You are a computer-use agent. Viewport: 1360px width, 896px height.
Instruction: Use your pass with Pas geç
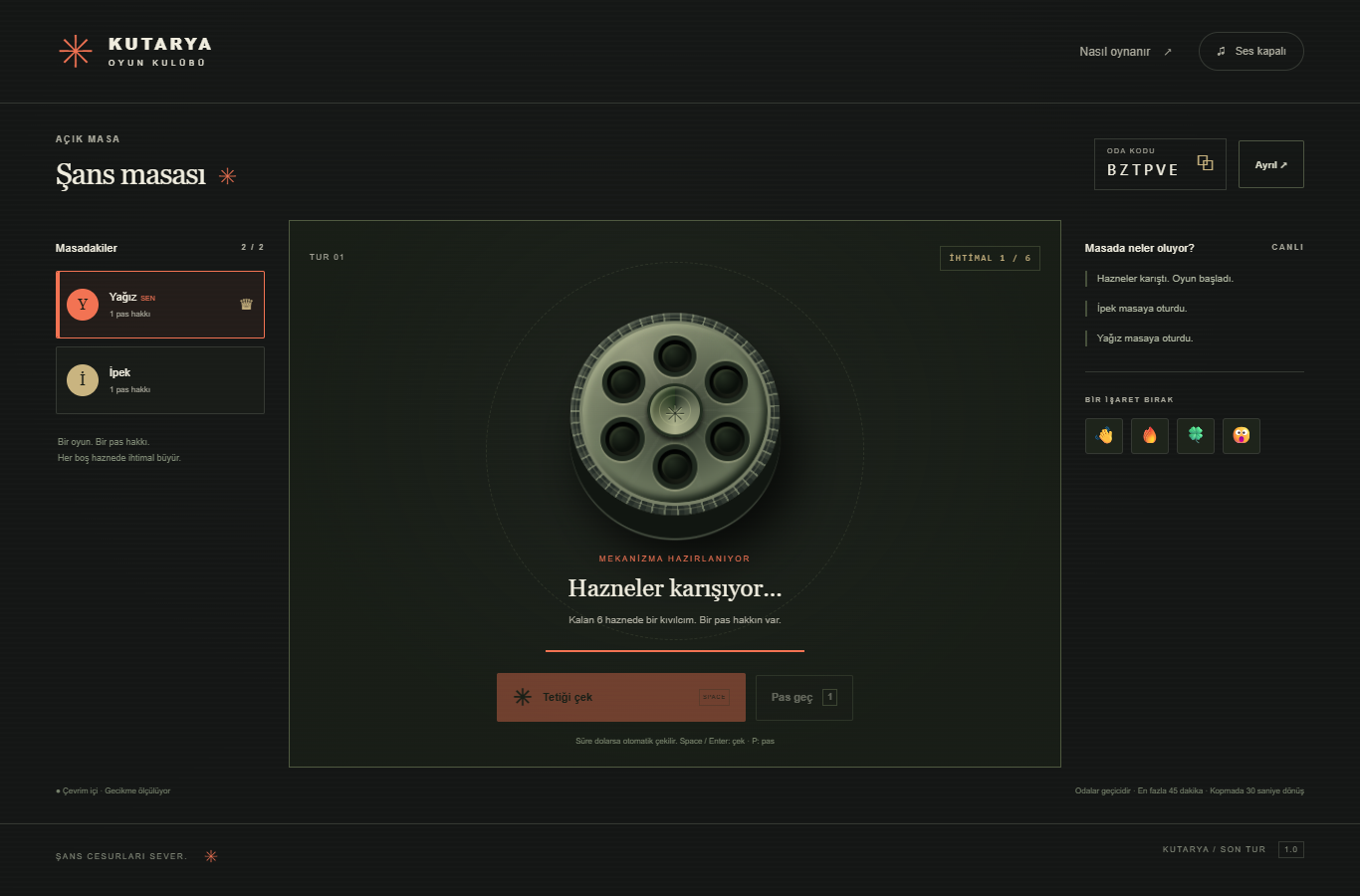coord(804,697)
